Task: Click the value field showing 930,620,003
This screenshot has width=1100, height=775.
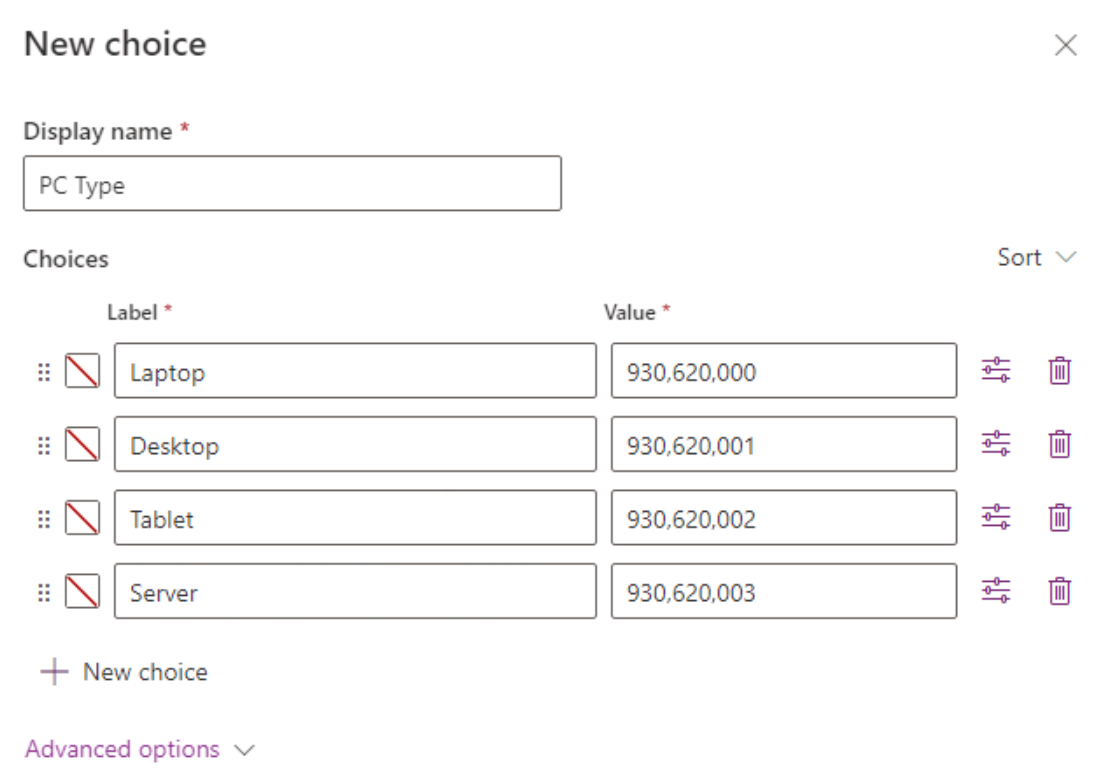Action: tap(783, 591)
